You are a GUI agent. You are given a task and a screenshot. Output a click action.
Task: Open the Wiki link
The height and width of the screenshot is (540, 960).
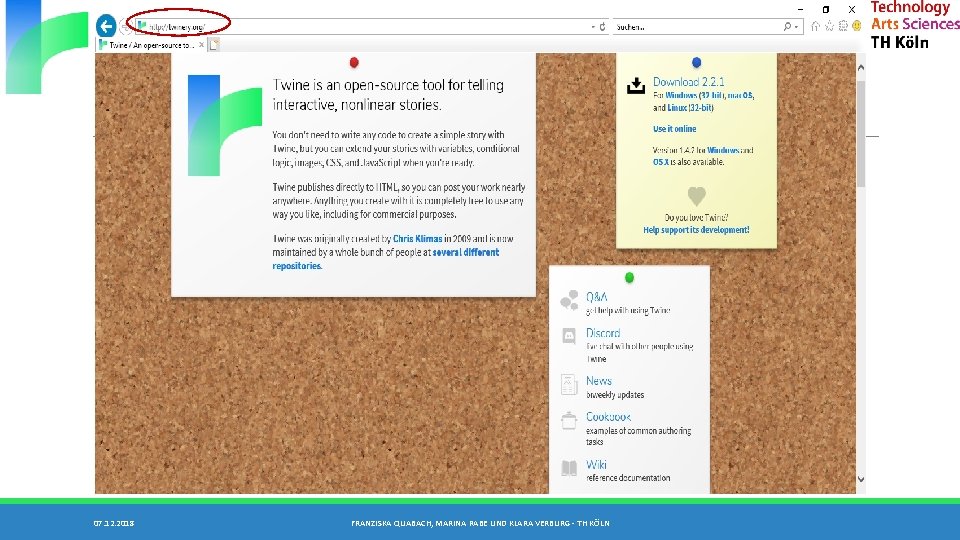596,465
